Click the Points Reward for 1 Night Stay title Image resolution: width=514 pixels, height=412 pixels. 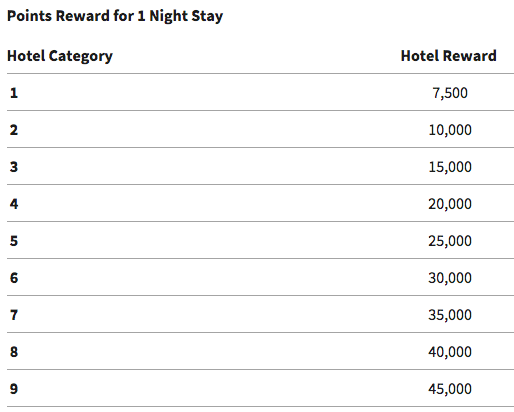115,16
